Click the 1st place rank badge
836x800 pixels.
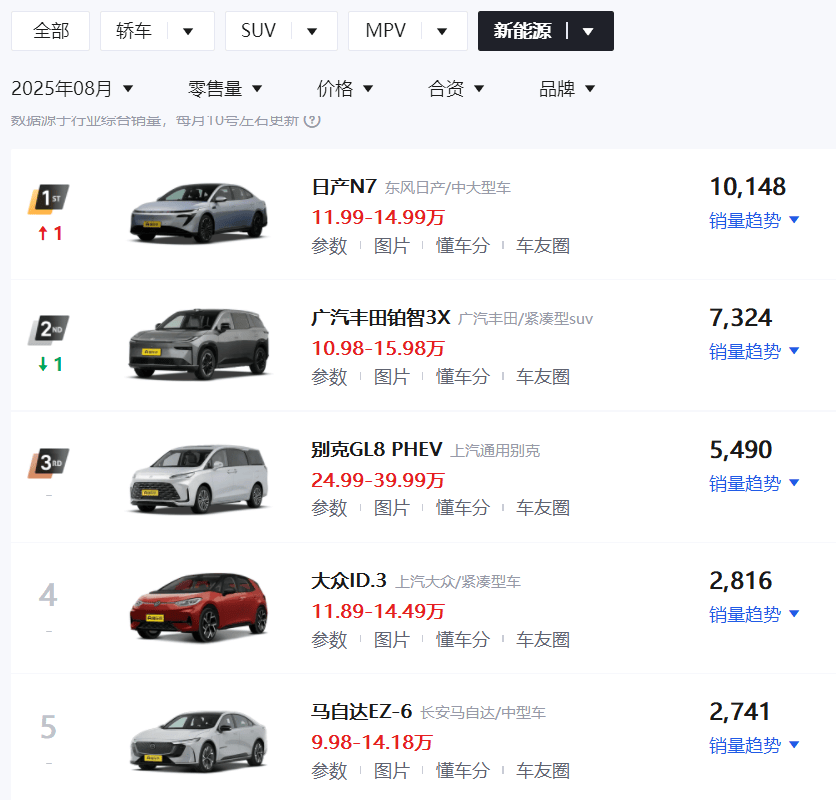click(x=48, y=199)
